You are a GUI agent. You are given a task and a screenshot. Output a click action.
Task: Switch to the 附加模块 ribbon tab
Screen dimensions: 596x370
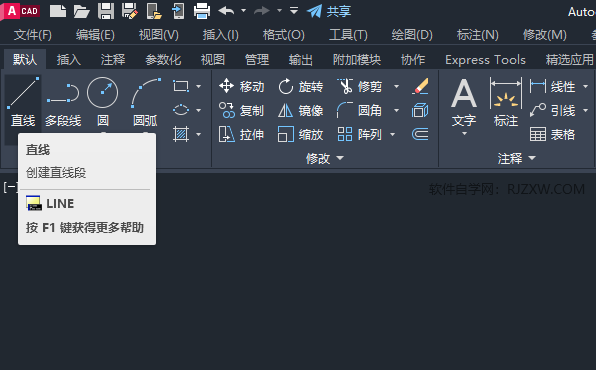tap(357, 60)
